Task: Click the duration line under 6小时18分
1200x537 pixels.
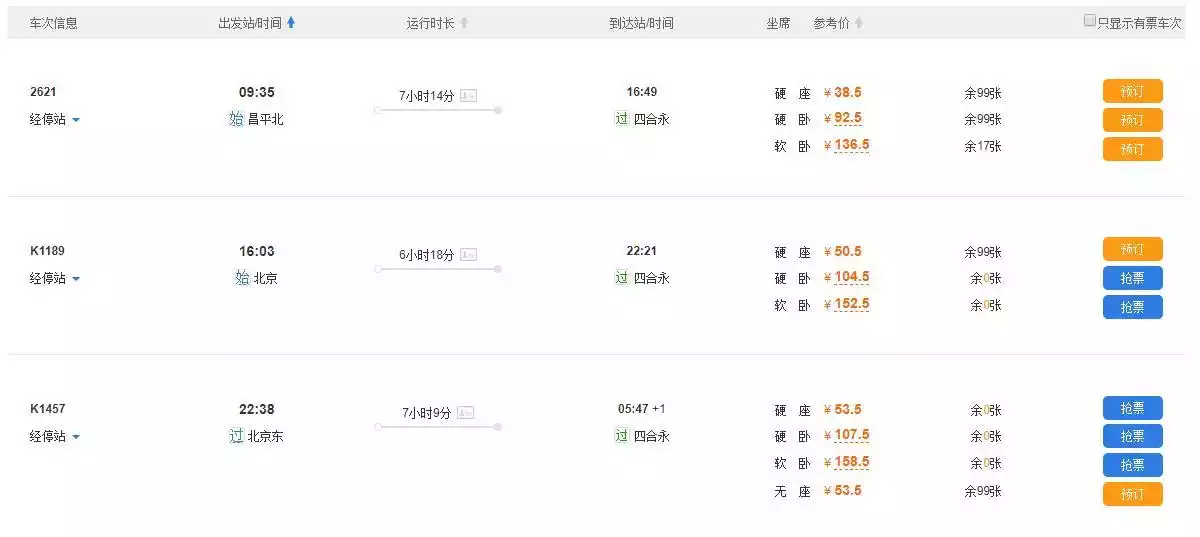Action: point(438,269)
